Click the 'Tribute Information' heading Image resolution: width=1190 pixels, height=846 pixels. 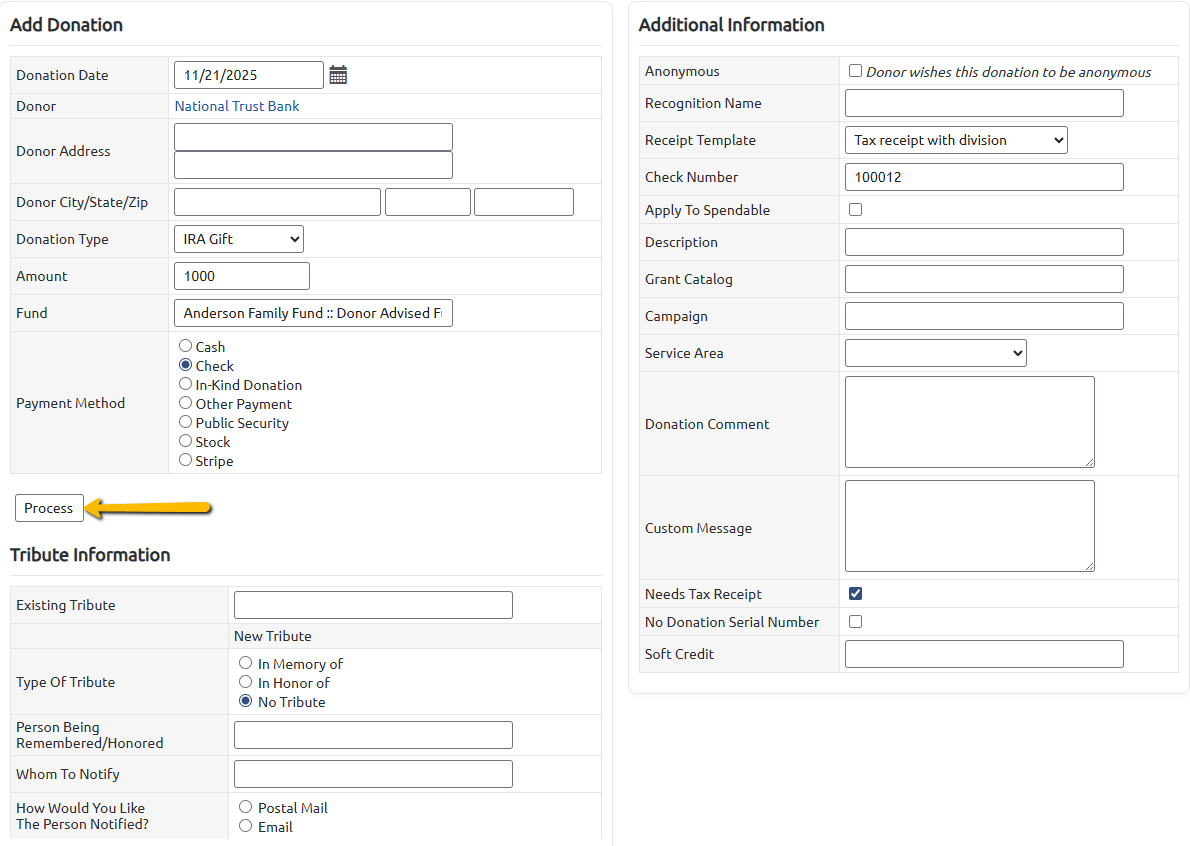point(90,555)
